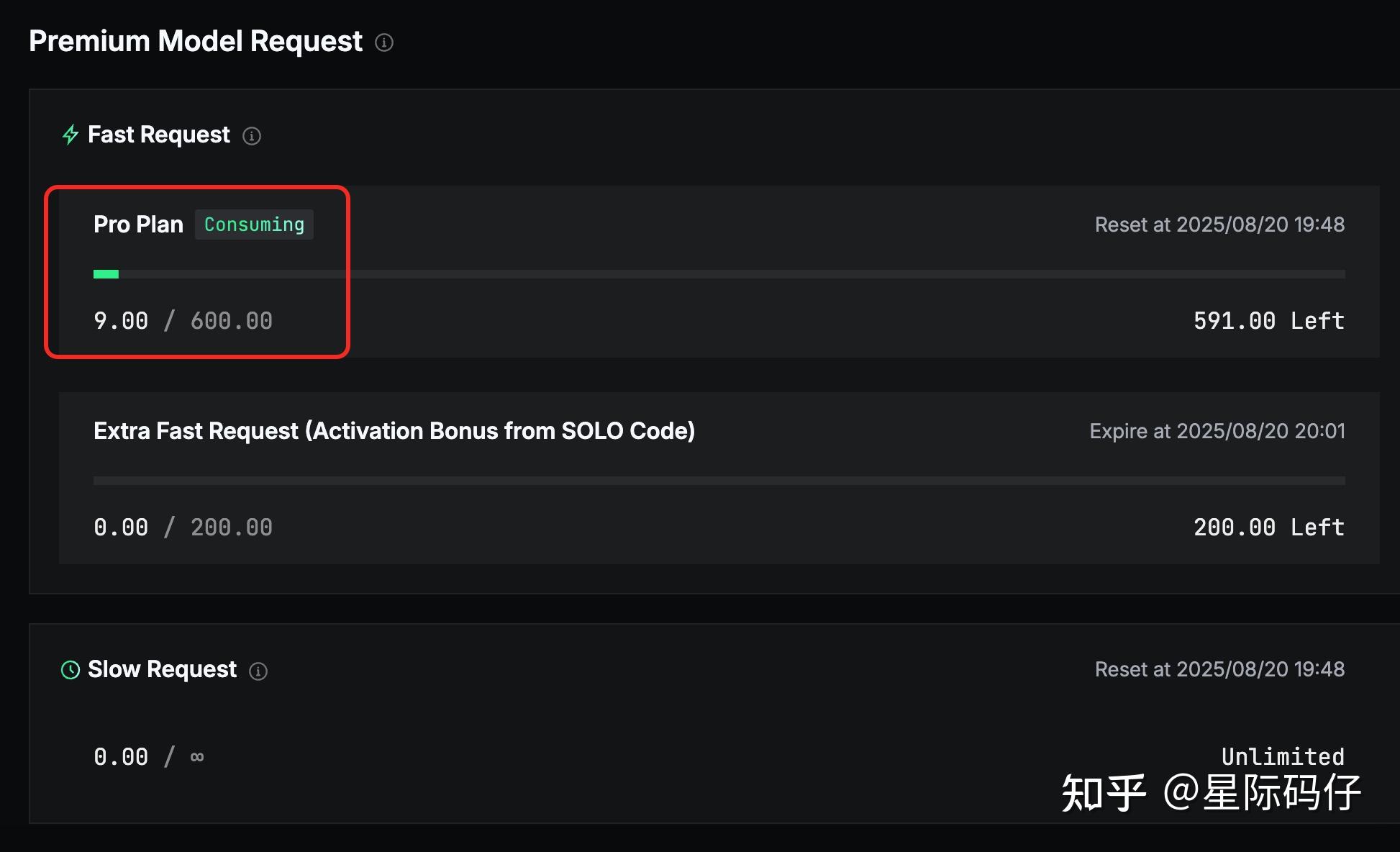This screenshot has width=1400, height=852.
Task: Click the lightning bolt Fast Request icon
Action: coord(71,135)
